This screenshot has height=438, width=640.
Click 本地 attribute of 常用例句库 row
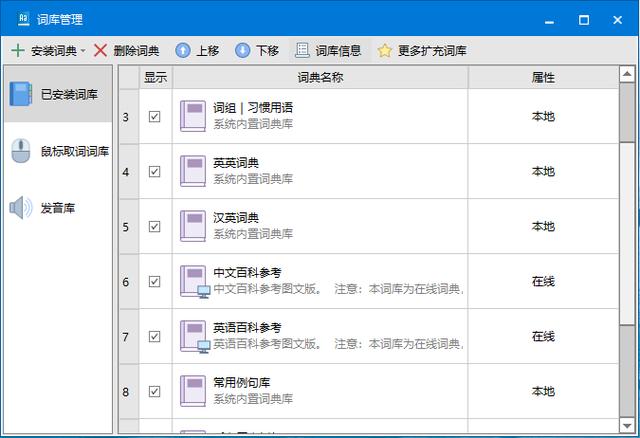(543, 391)
